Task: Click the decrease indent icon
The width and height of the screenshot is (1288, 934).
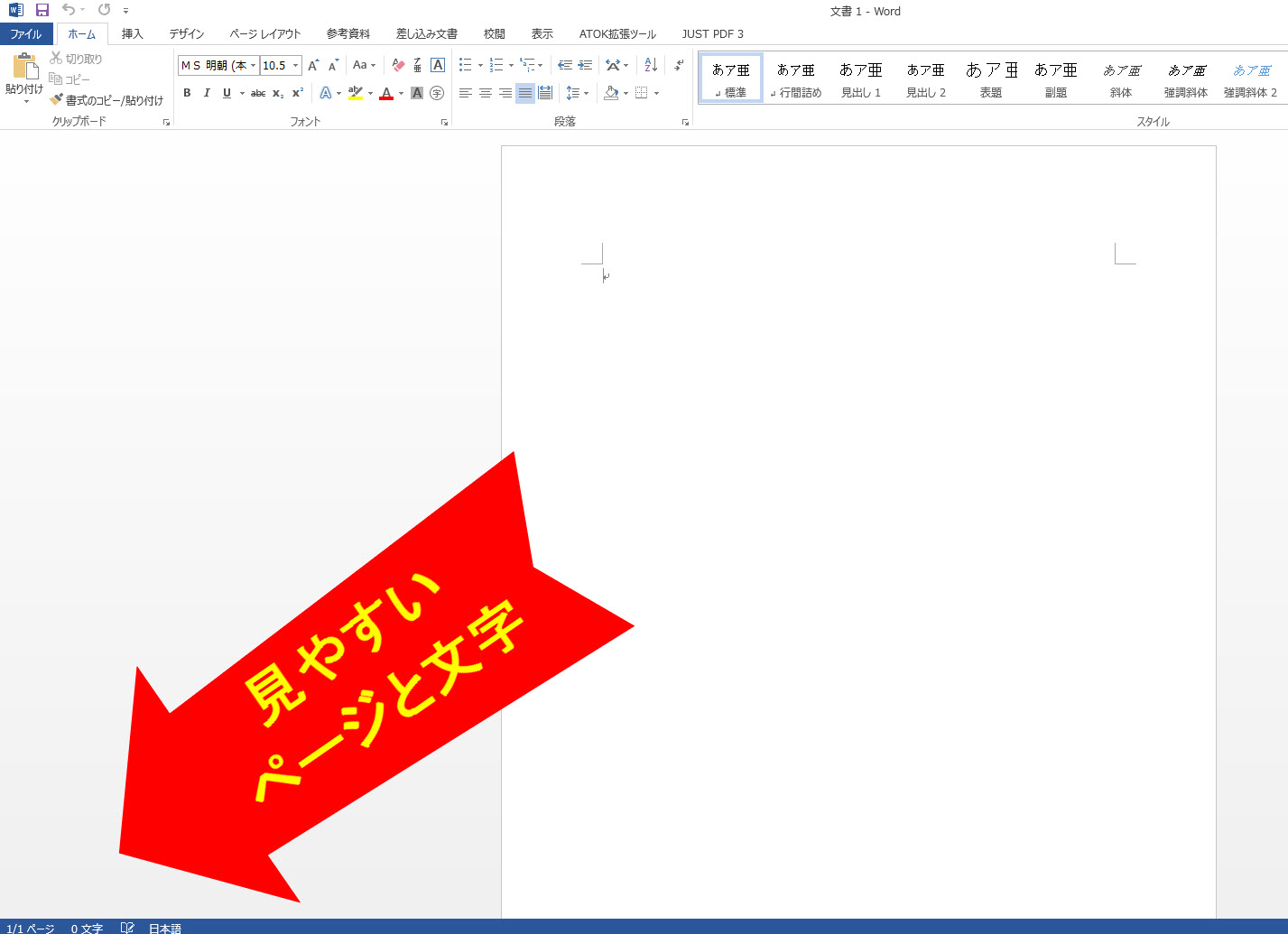Action: point(565,65)
